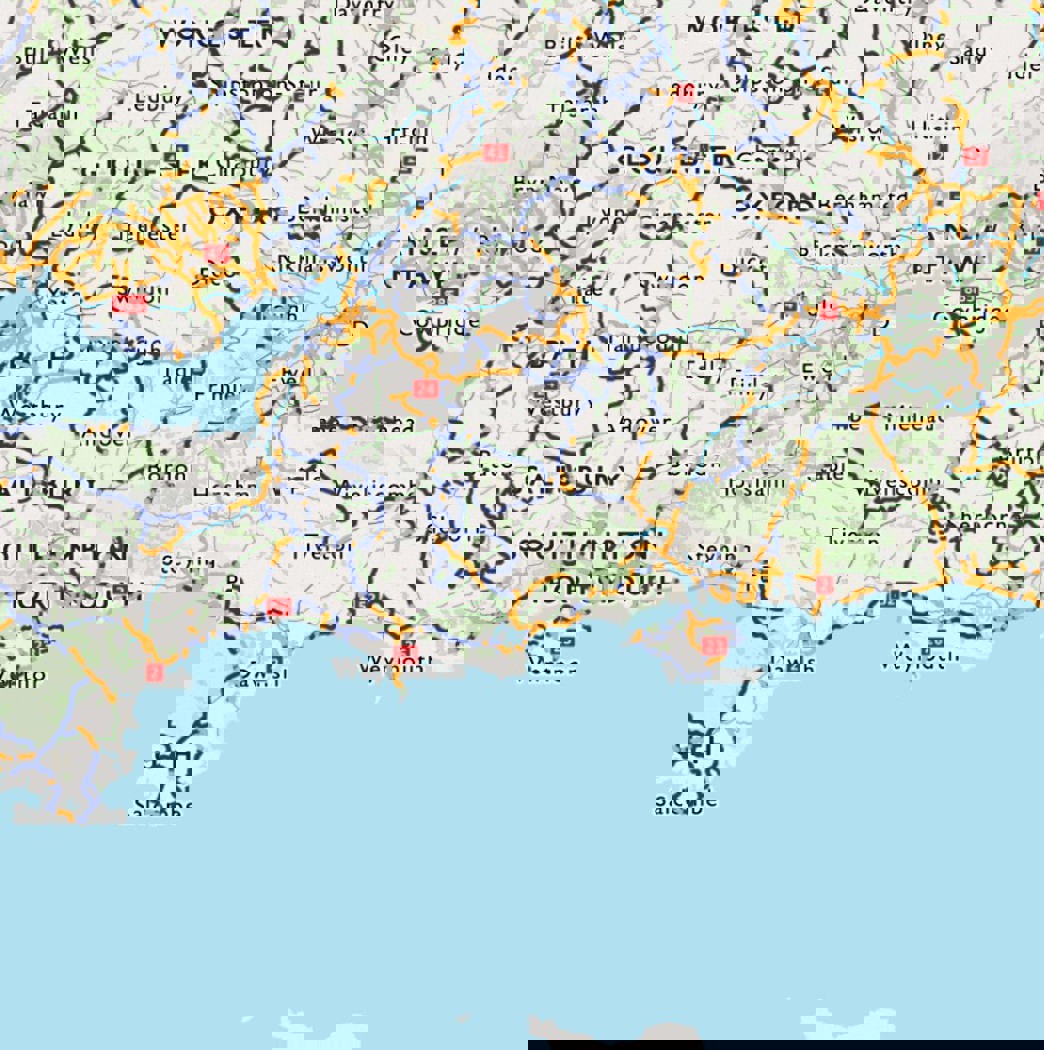Click the red route marker in the central gray area
Viewport: 1044px width, 1050px height.
[x=426, y=388]
